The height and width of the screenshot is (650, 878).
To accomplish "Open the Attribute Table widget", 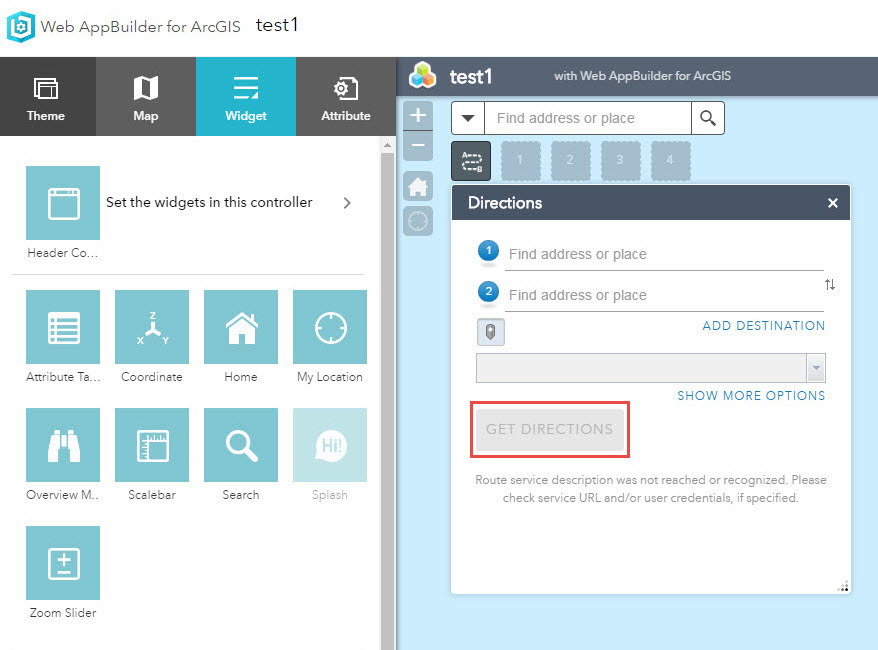I will [63, 327].
